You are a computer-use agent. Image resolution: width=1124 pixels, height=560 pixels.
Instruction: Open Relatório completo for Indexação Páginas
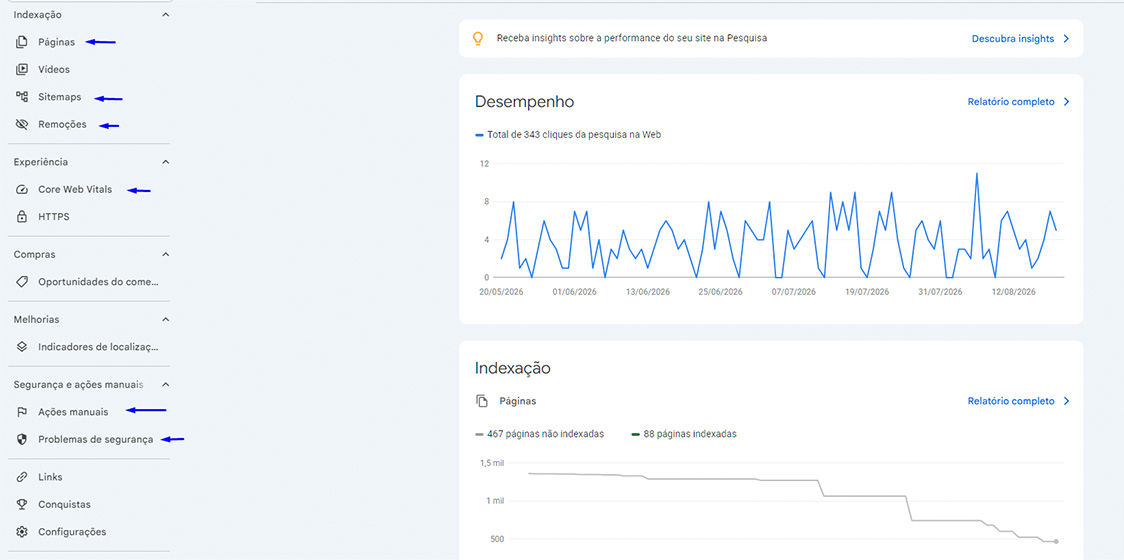1011,401
